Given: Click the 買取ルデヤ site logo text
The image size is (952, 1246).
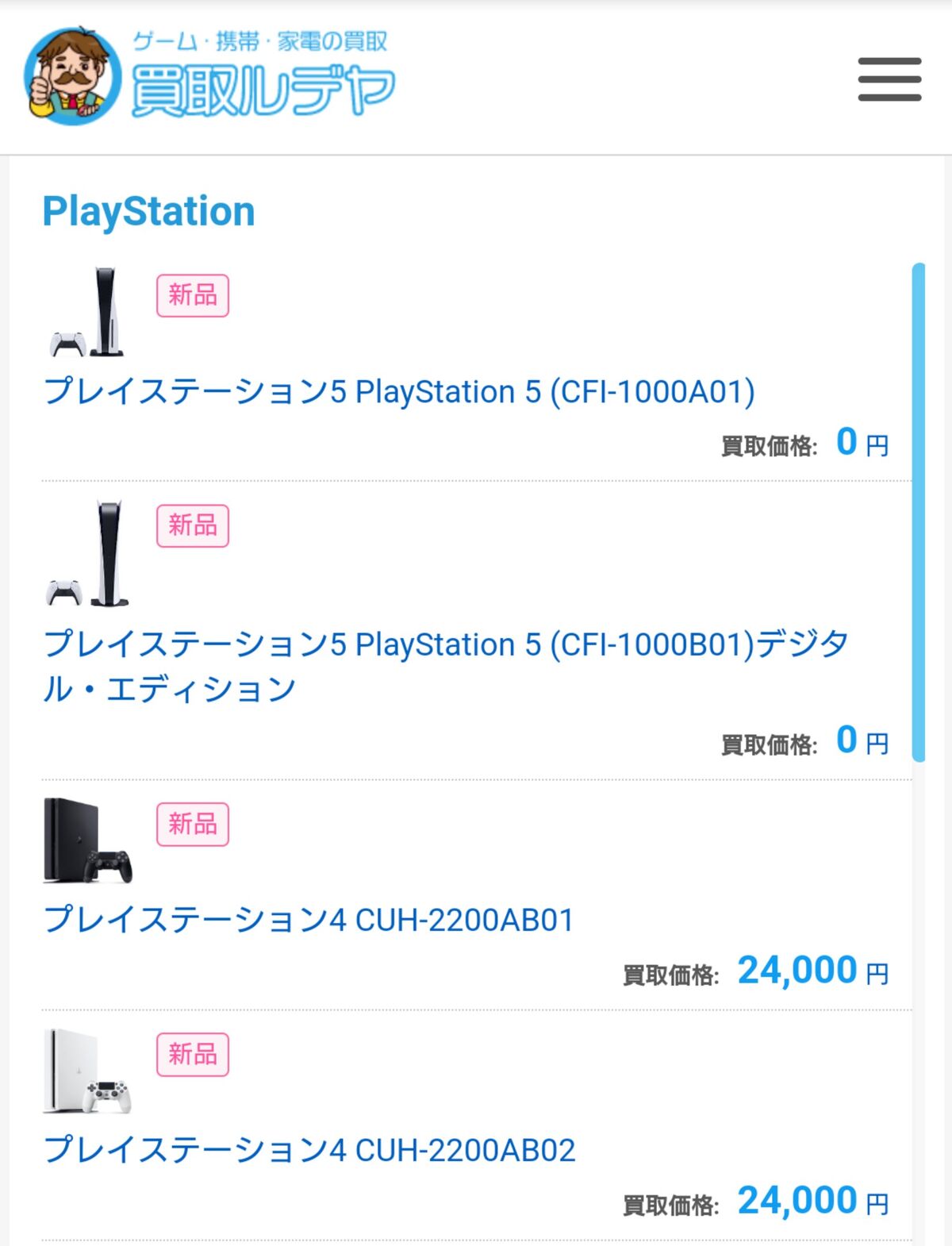Looking at the screenshot, I should [x=262, y=89].
